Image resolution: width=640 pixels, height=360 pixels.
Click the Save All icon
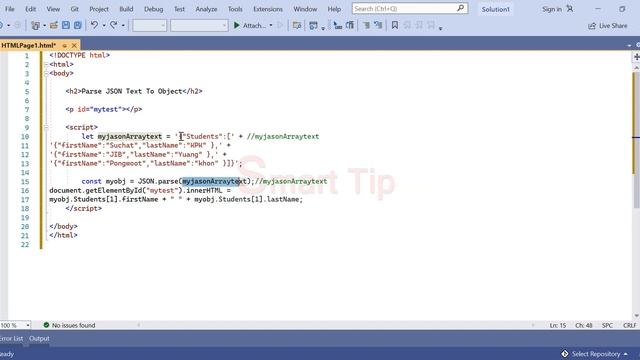pyautogui.click(x=78, y=26)
